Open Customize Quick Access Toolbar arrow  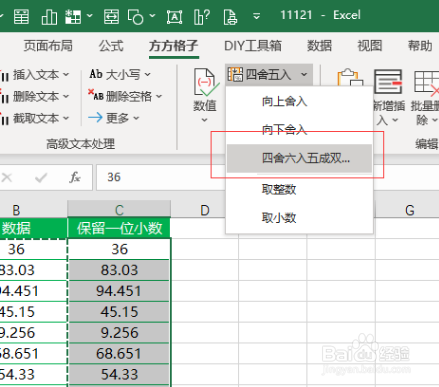click(256, 16)
